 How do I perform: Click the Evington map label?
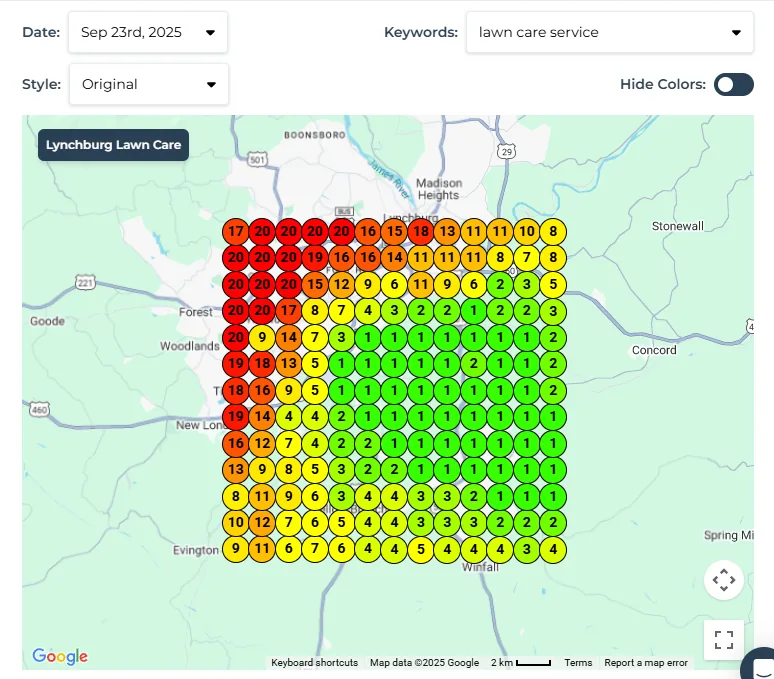[195, 550]
